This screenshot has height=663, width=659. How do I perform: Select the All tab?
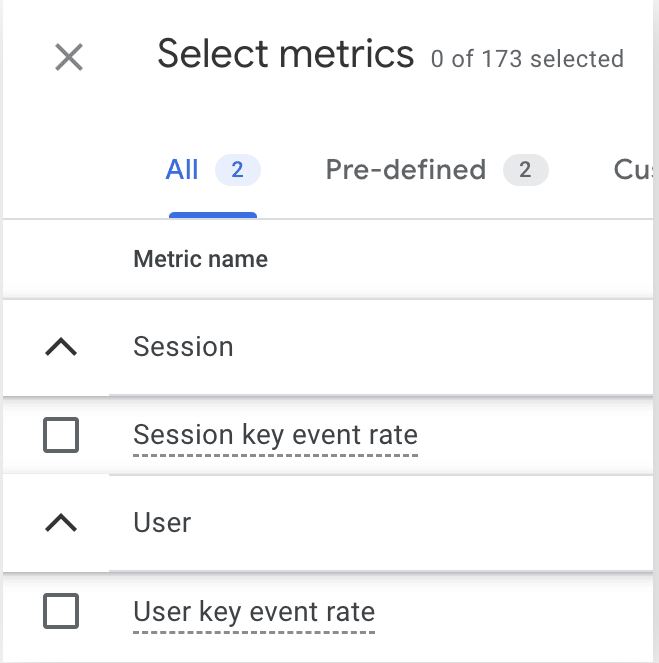pos(213,170)
